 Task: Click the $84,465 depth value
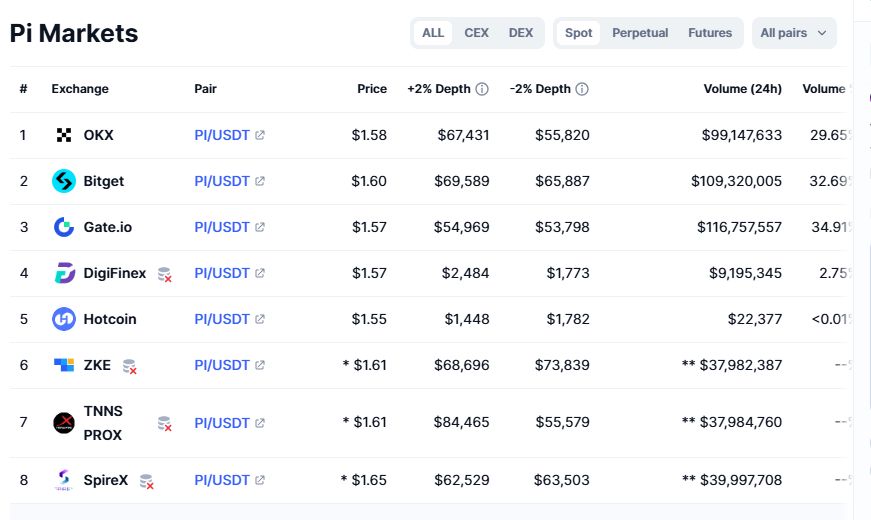click(x=462, y=422)
